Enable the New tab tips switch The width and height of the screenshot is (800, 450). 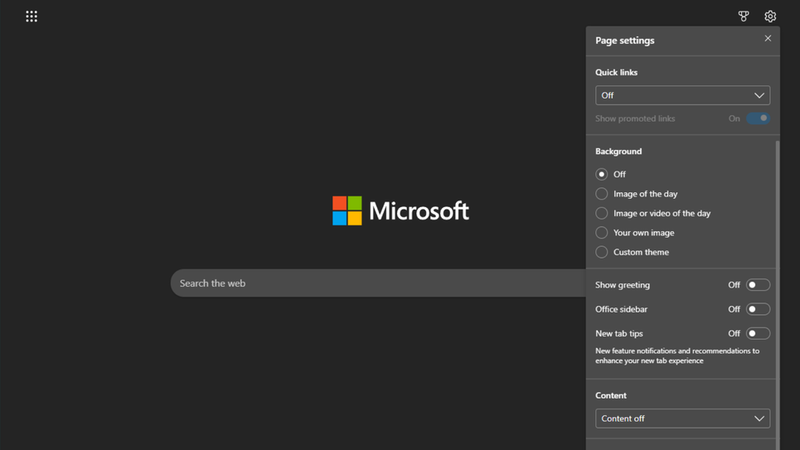[758, 334]
